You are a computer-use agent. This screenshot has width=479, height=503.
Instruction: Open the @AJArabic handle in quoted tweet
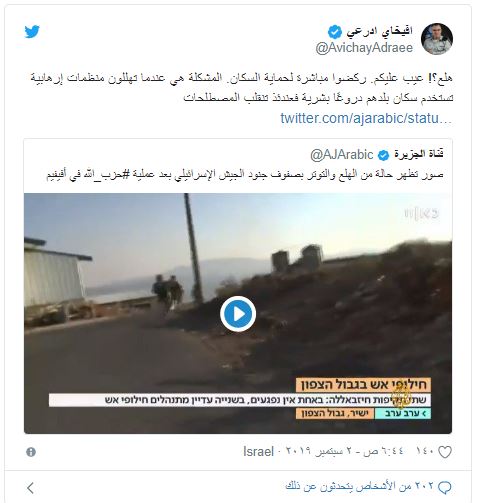[x=341, y=155]
